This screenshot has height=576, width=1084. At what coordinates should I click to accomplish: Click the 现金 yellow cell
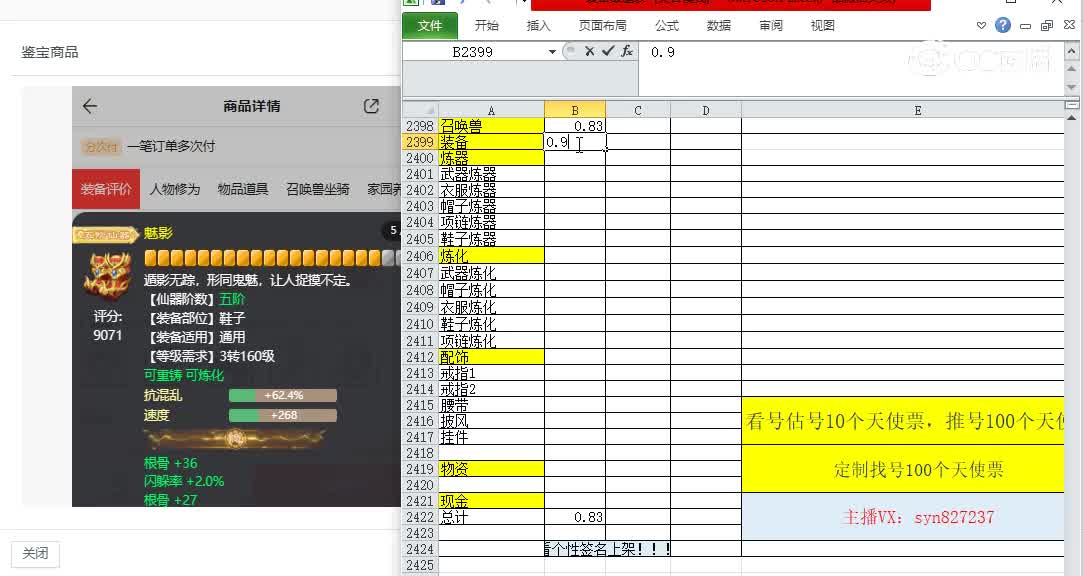pos(491,501)
